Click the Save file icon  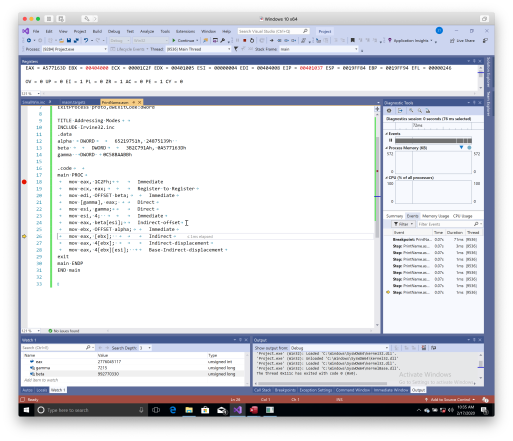point(69,40)
